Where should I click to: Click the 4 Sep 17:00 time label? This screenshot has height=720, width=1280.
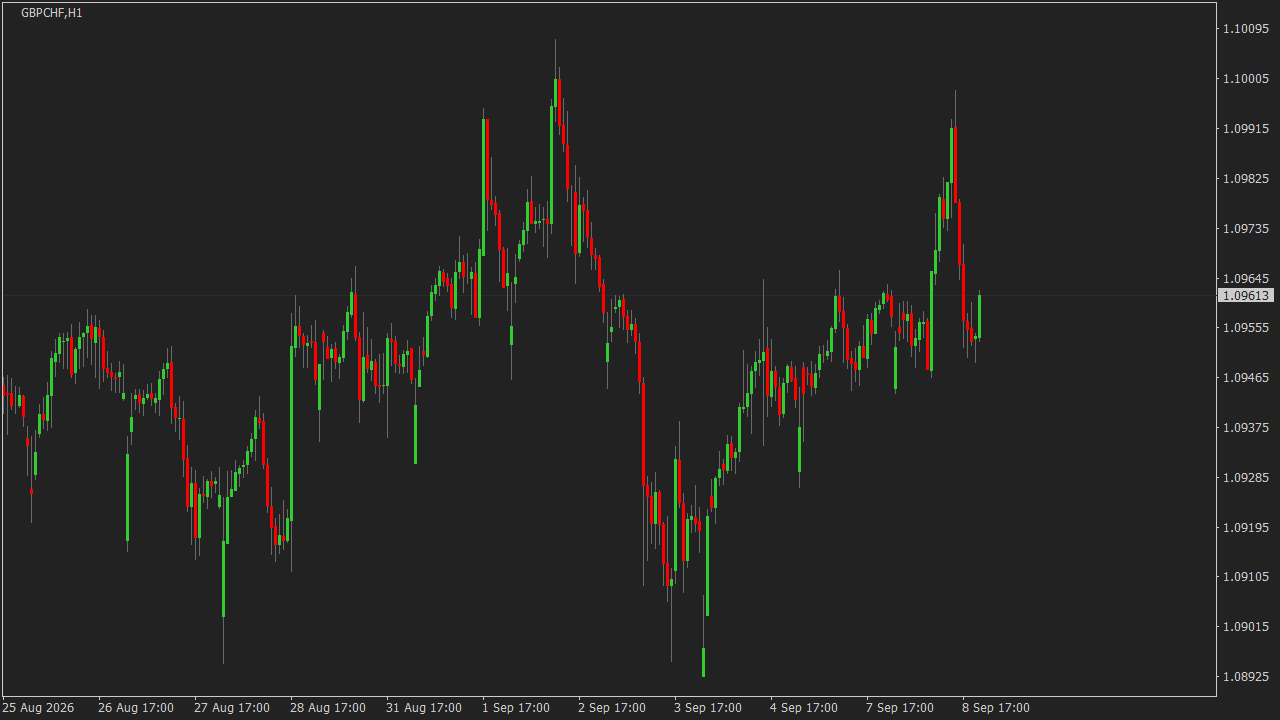(804, 708)
